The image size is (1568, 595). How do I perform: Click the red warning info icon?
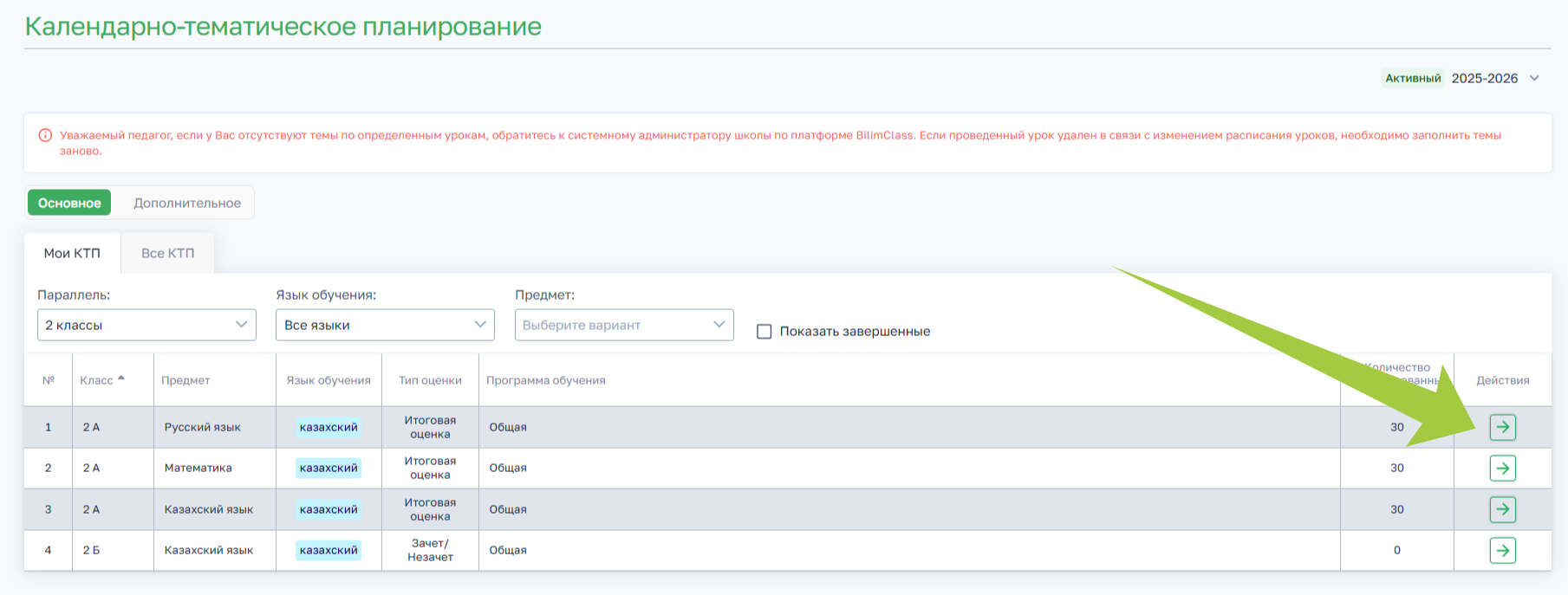tap(45, 135)
